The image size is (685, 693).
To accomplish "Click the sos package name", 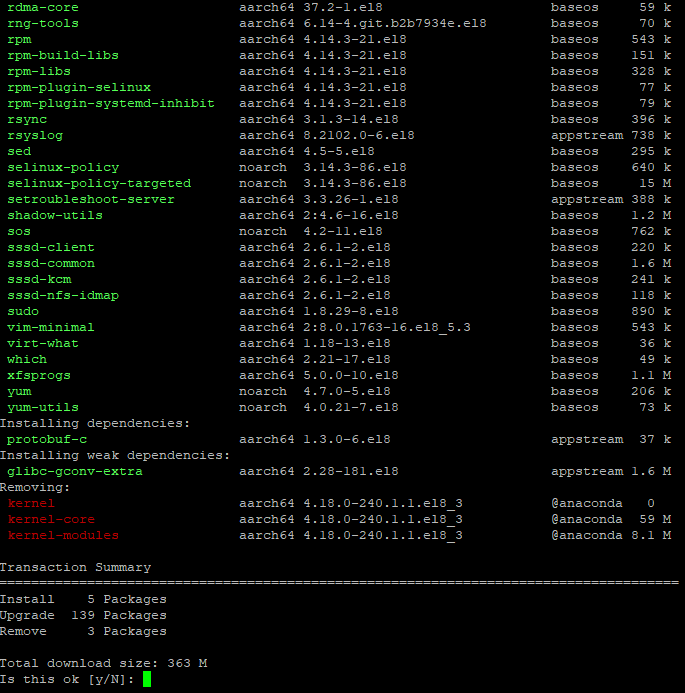I will click(19, 231).
